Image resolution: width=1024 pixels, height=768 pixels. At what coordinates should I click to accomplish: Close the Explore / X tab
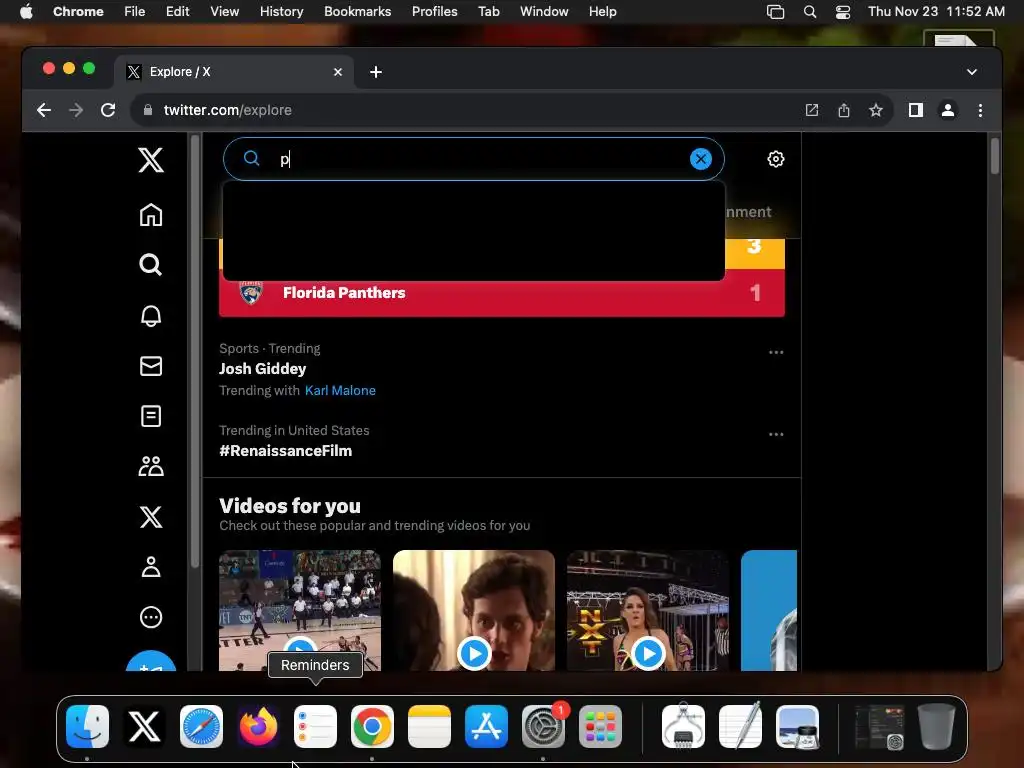point(338,72)
